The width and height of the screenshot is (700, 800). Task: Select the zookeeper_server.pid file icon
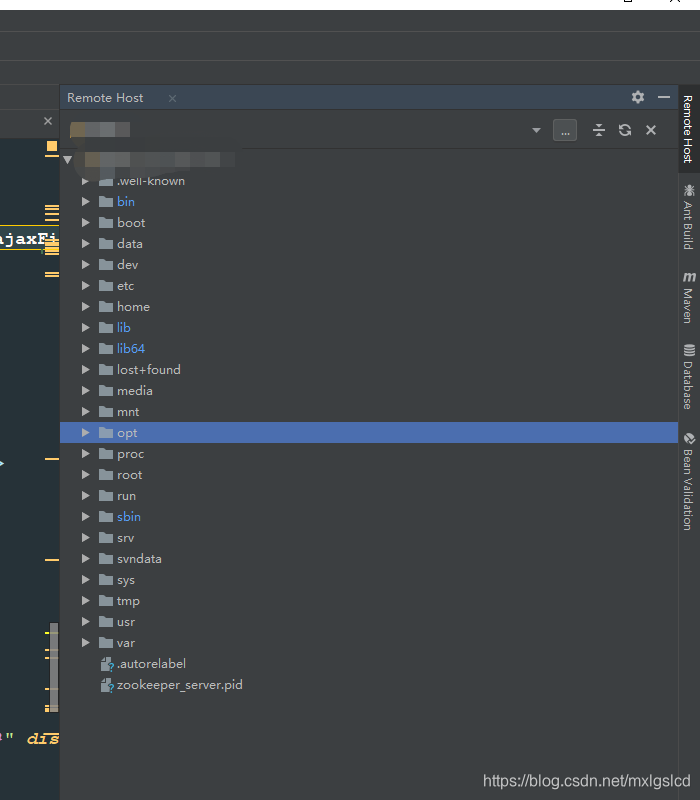coord(107,685)
